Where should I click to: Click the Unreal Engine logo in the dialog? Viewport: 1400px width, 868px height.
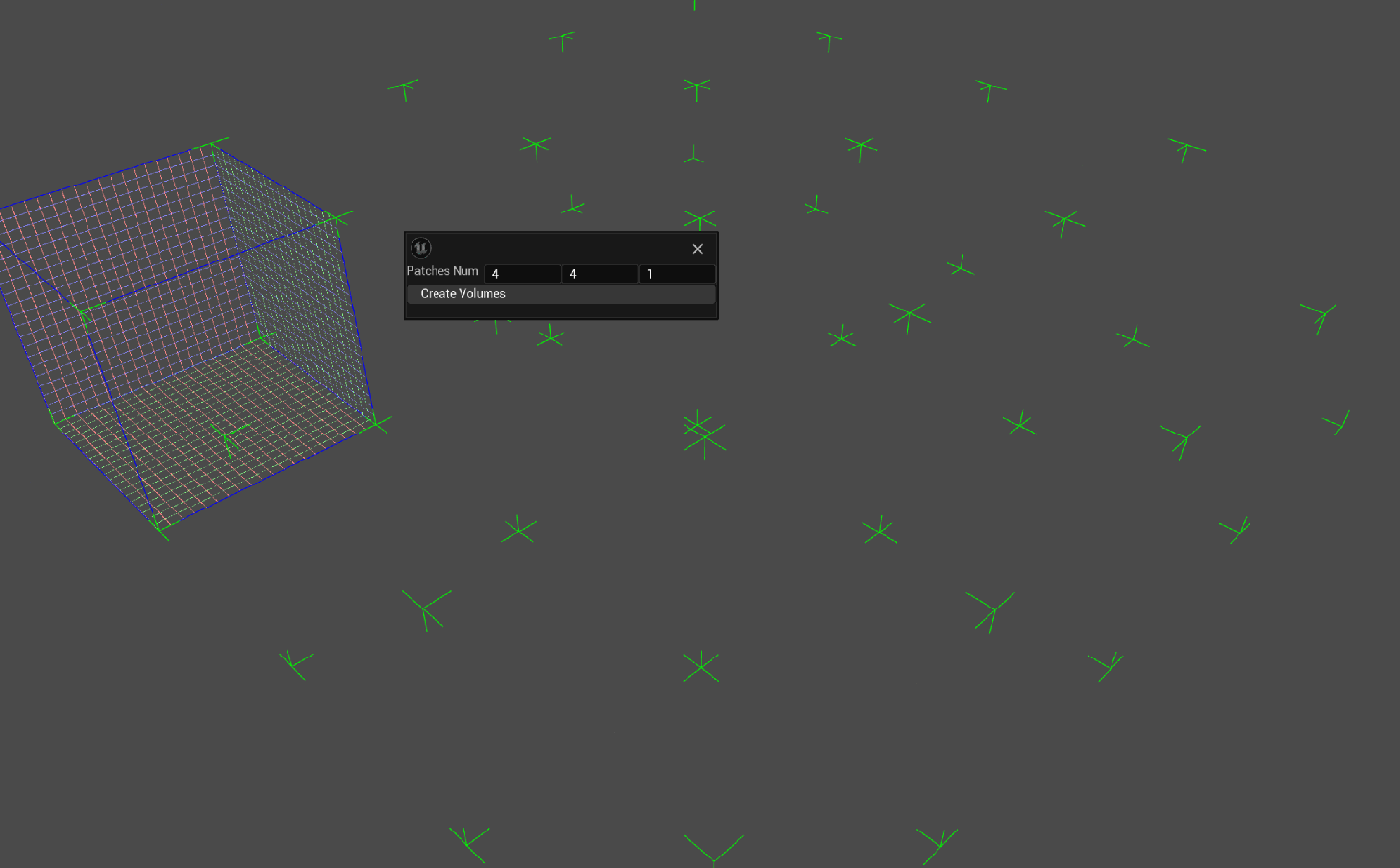click(x=420, y=248)
